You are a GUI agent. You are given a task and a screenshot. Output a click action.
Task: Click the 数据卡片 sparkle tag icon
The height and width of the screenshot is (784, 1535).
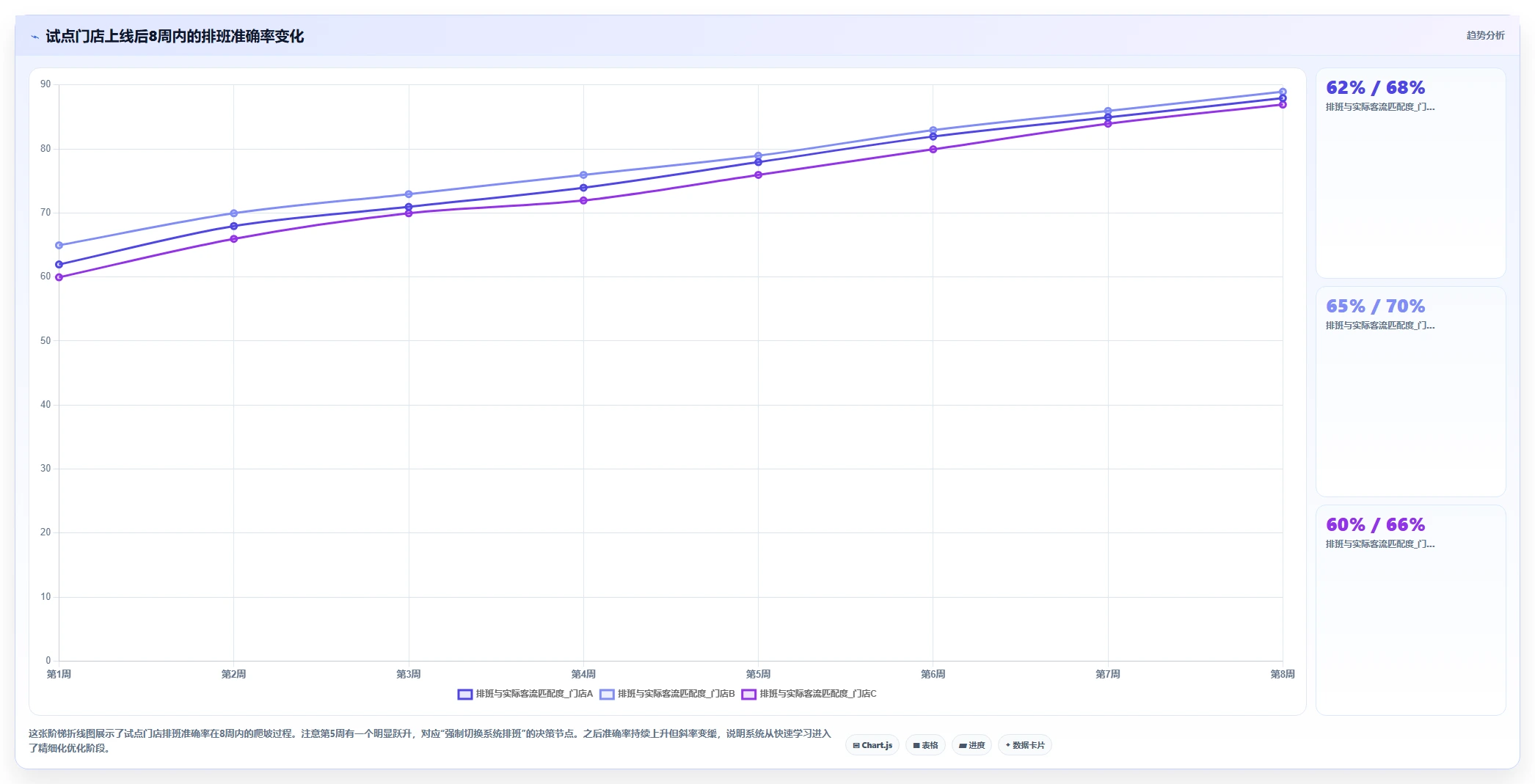[x=1008, y=745]
